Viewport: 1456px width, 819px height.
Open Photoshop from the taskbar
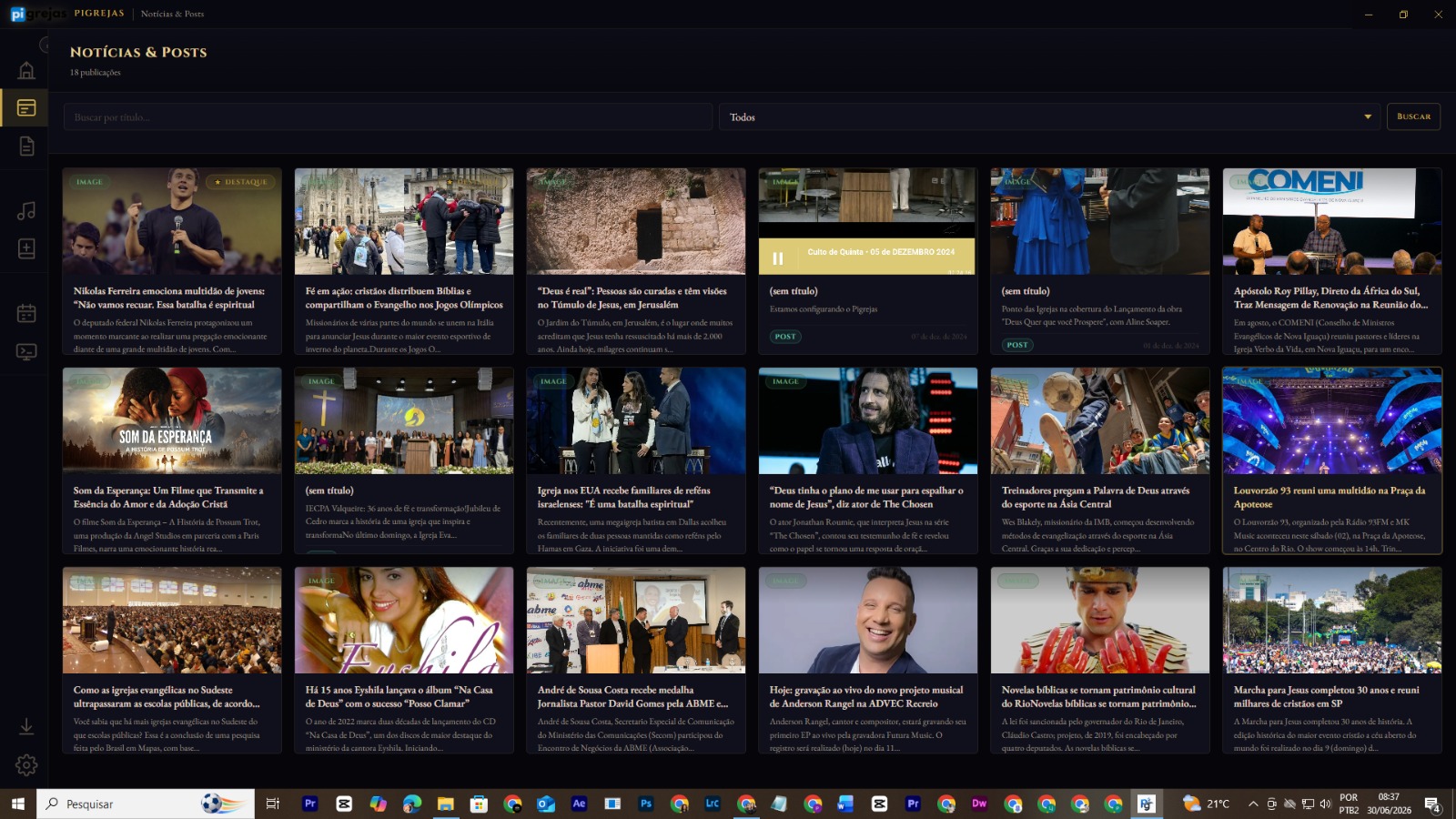pyautogui.click(x=646, y=804)
